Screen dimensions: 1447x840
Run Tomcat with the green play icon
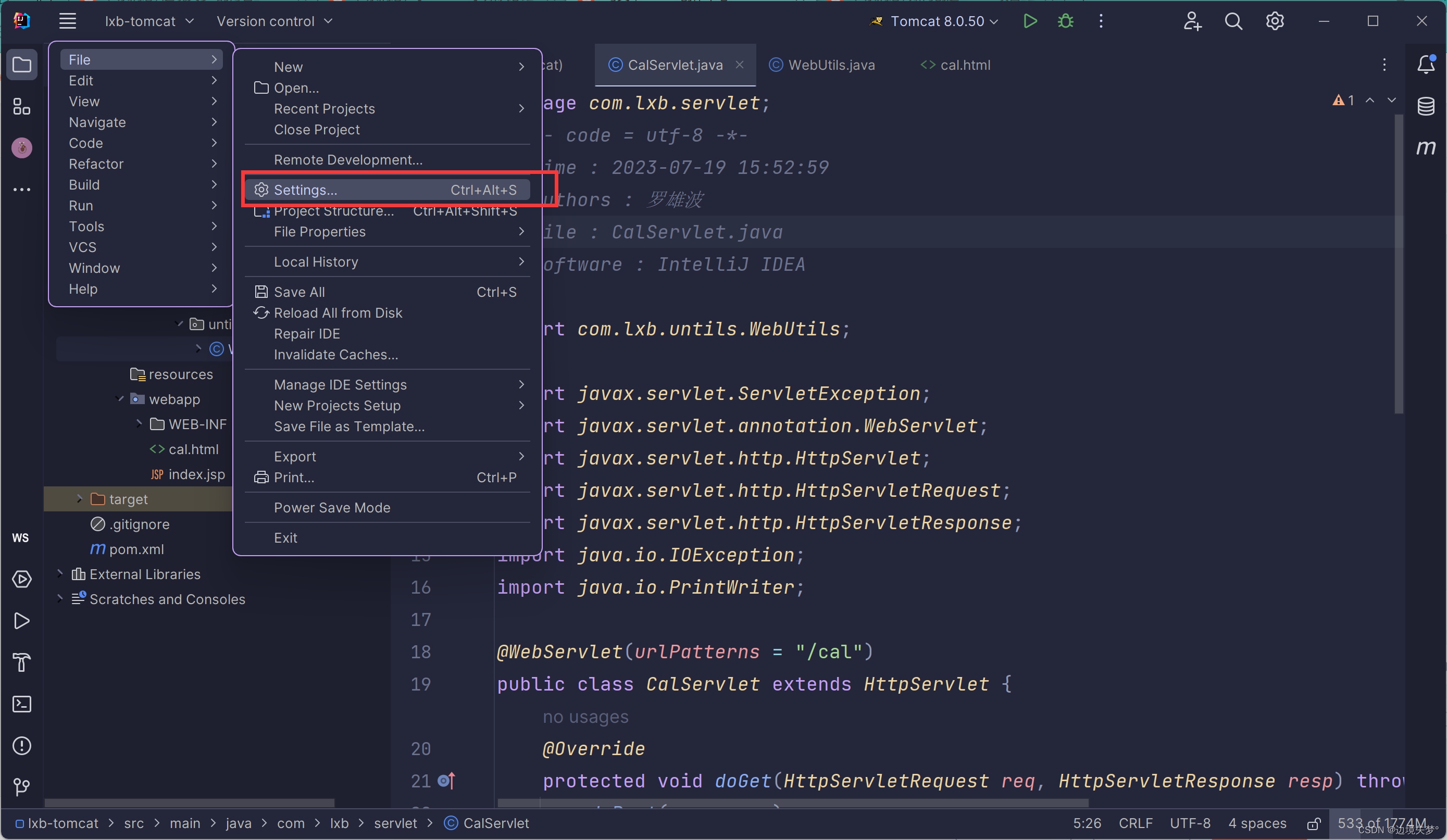pyautogui.click(x=1030, y=21)
